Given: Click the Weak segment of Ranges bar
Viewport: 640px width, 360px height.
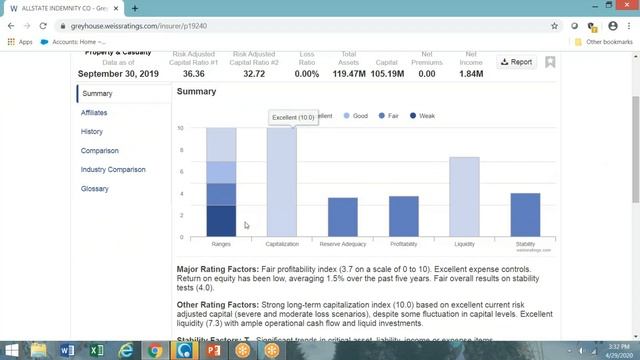Looking at the screenshot, I should [221, 221].
